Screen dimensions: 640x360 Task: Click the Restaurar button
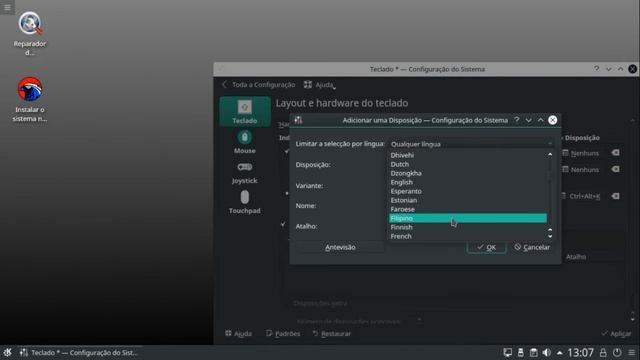(331, 333)
